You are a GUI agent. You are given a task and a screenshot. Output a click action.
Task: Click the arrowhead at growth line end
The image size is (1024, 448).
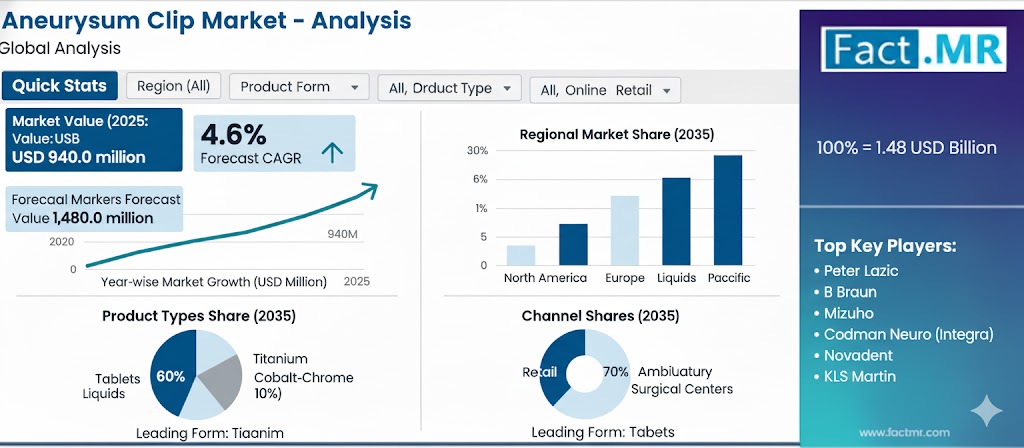[x=370, y=187]
